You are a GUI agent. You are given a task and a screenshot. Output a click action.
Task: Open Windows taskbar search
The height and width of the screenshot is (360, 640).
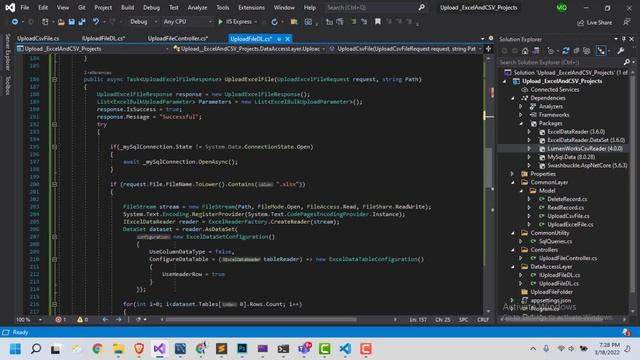tap(36, 349)
